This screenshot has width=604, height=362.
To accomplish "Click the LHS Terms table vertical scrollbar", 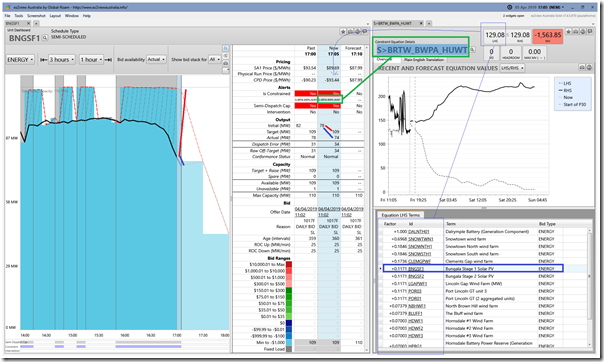I will click(x=589, y=287).
